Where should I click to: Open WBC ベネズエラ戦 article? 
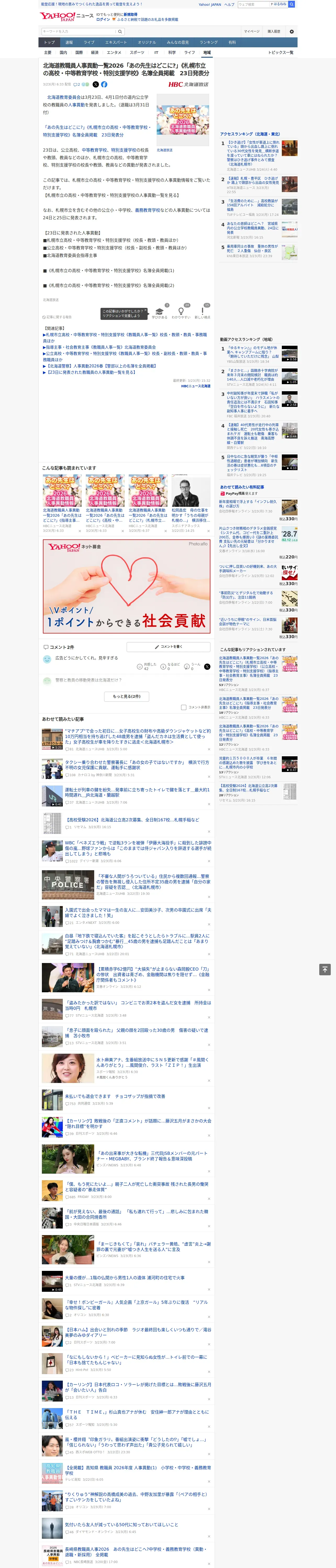[138, 849]
